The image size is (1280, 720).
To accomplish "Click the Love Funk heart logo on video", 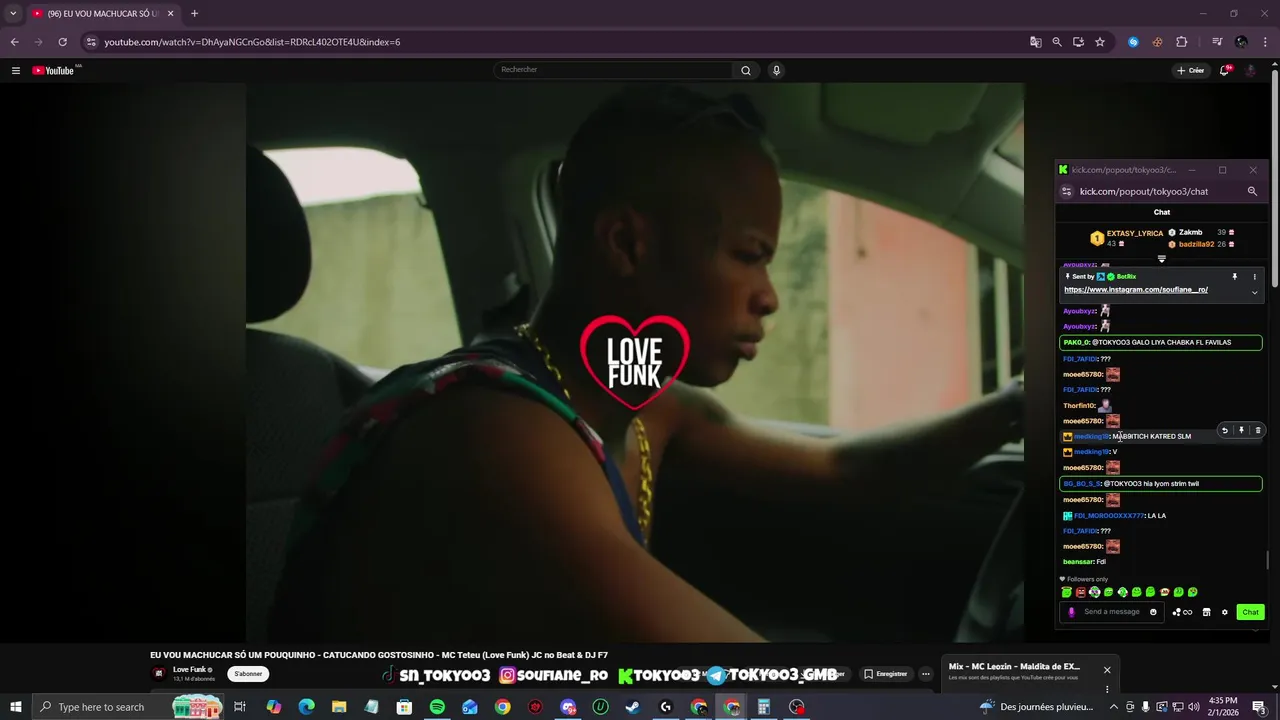I will coord(635,362).
